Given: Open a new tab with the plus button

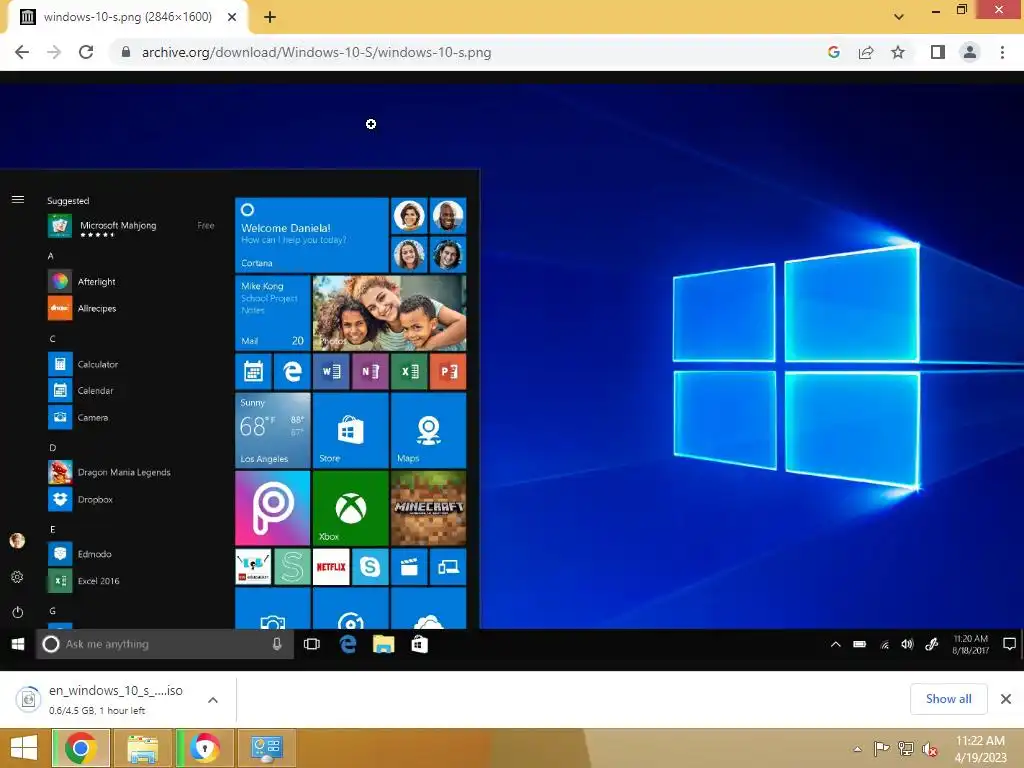Looking at the screenshot, I should (x=270, y=18).
